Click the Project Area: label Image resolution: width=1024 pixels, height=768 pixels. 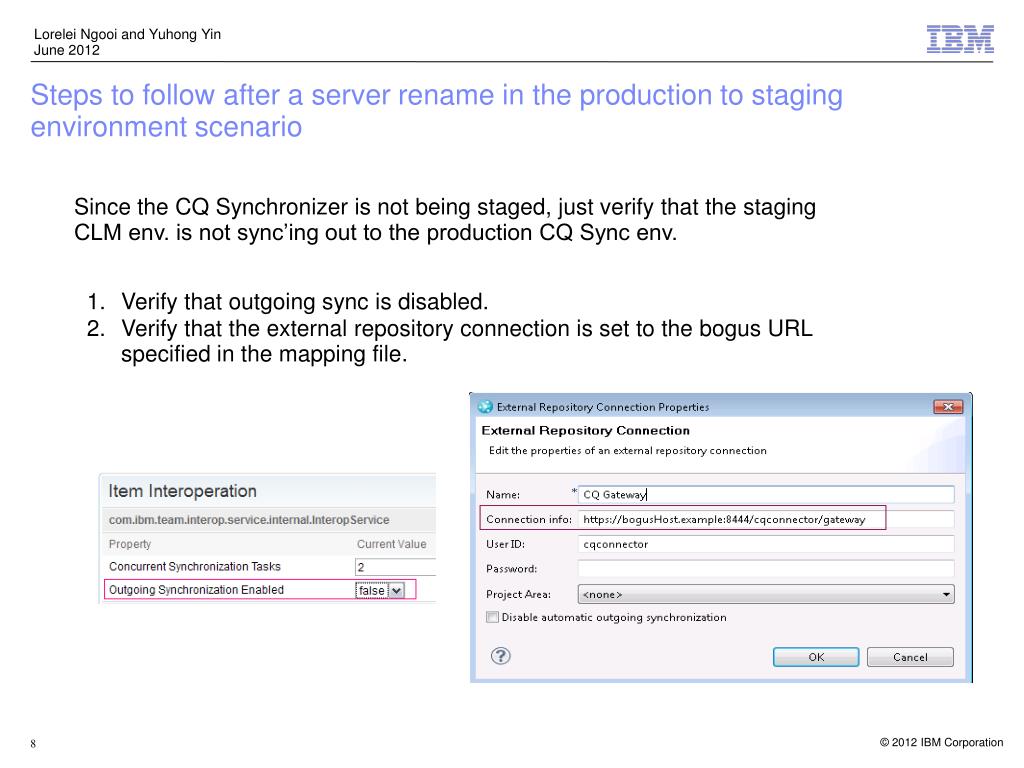coord(519,594)
